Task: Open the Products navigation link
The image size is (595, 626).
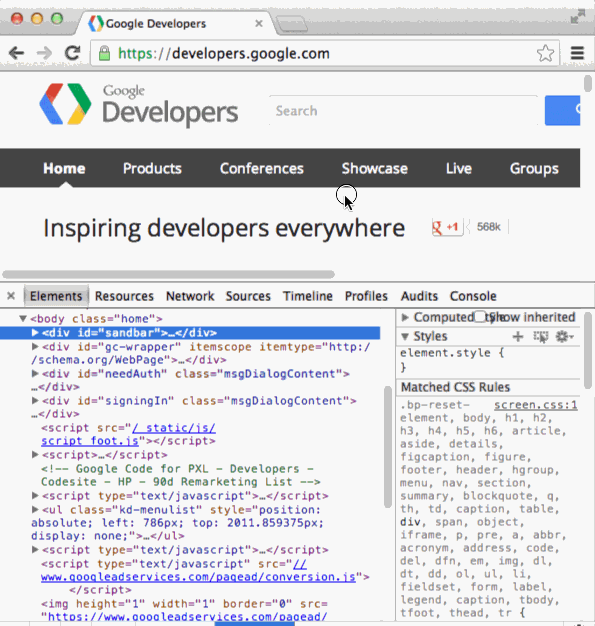Action: tap(152, 168)
